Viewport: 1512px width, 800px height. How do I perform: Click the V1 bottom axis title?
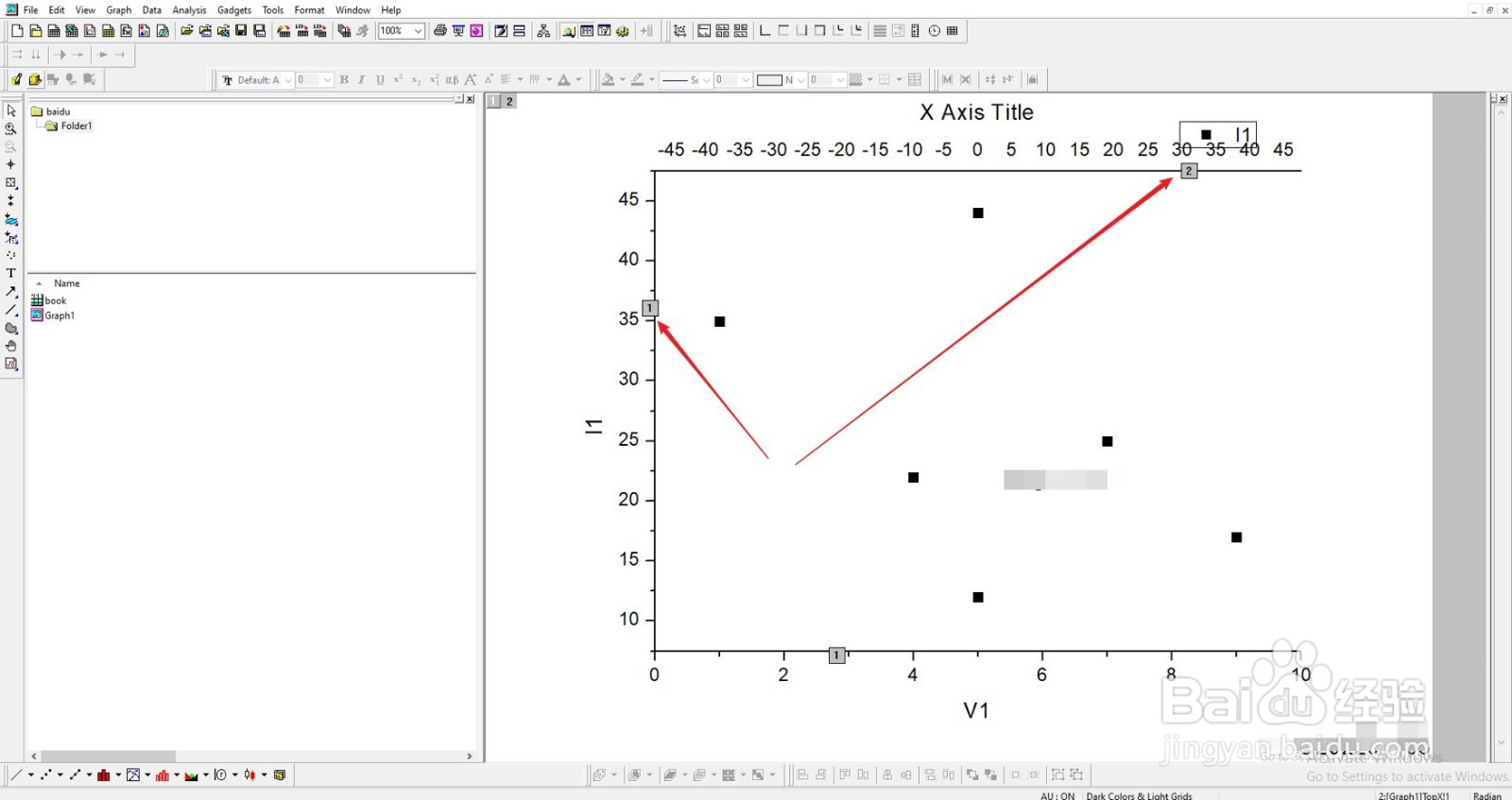click(976, 710)
